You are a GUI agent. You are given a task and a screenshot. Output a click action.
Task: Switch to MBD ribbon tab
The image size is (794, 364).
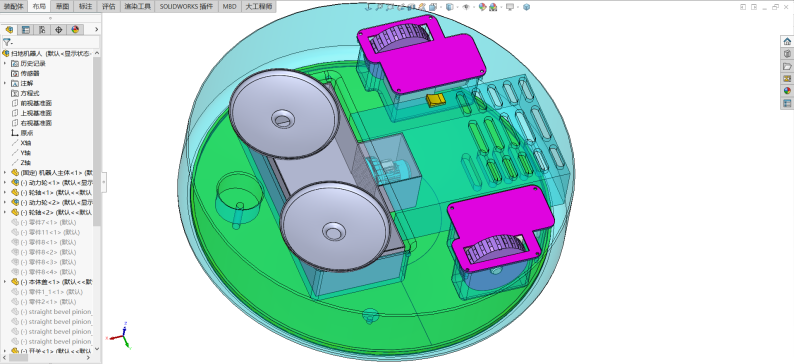coord(229,7)
